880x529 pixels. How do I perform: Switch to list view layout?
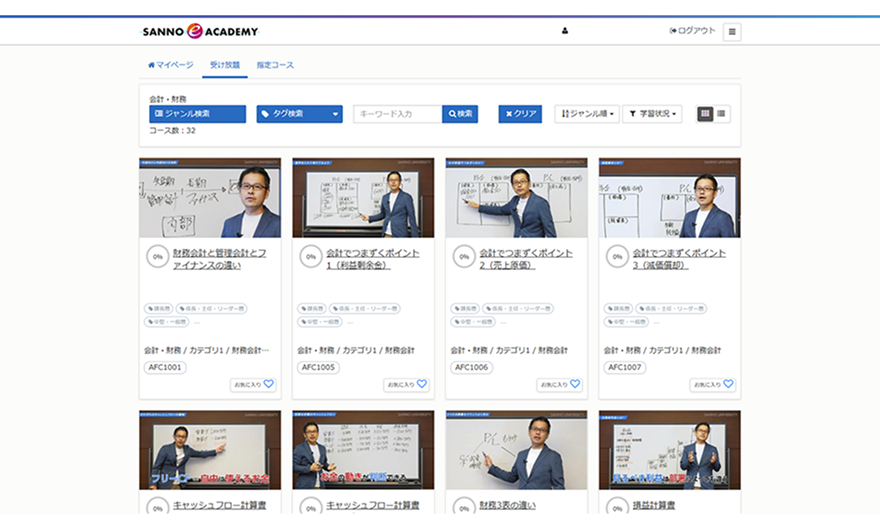722,114
